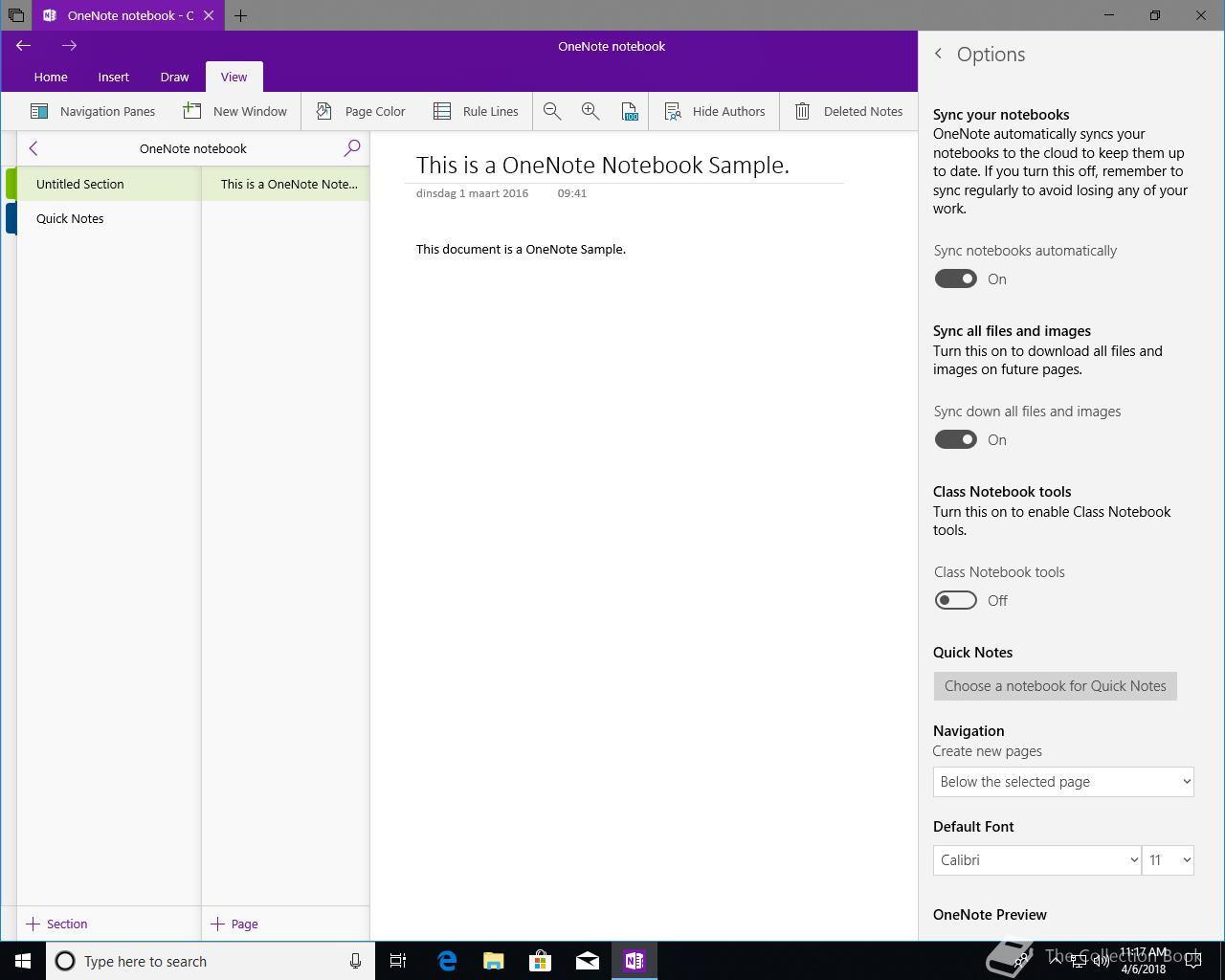Add a new Section
Image resolution: width=1225 pixels, height=980 pixels.
(x=57, y=924)
